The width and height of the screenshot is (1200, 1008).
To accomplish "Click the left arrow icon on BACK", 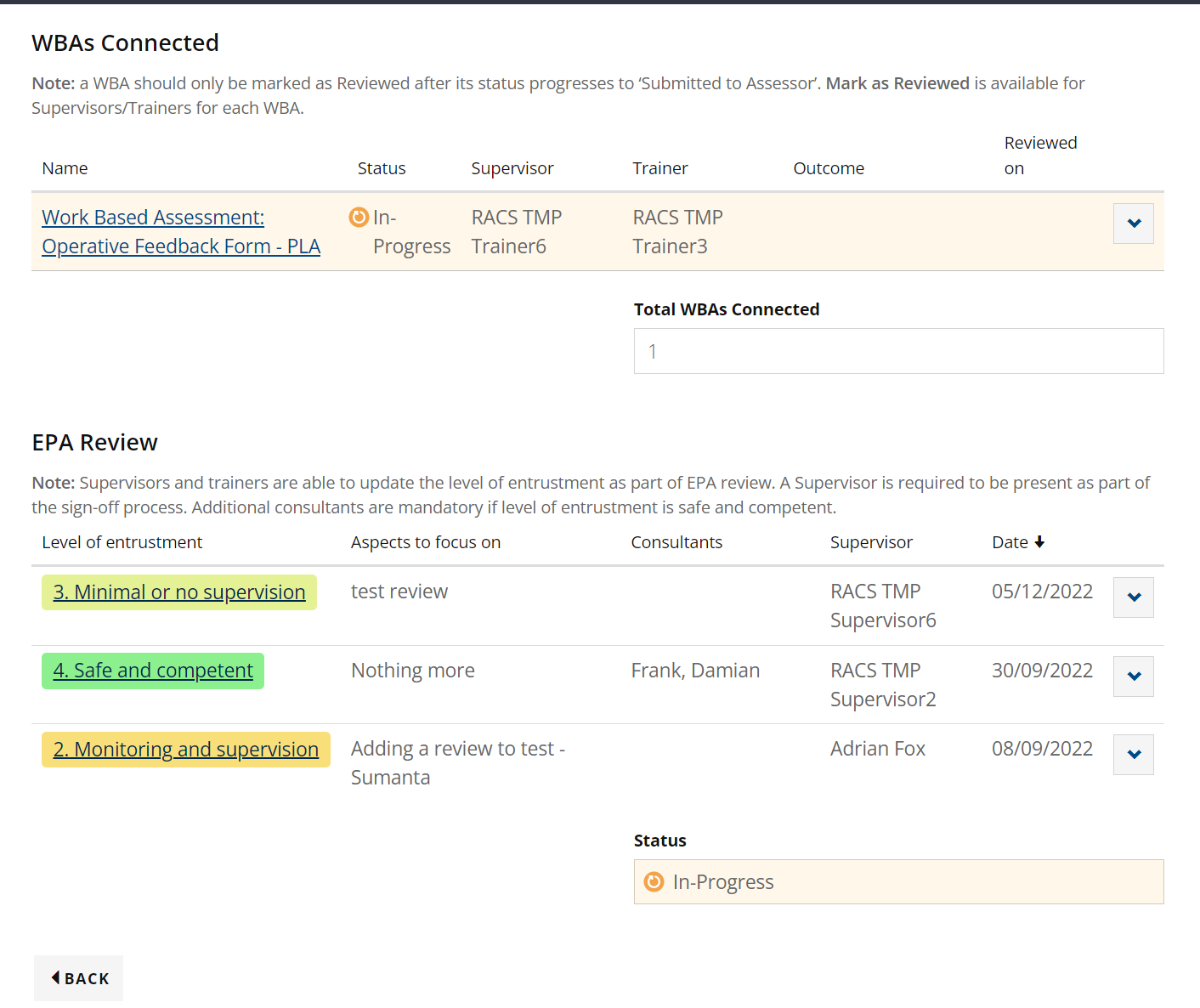I will [55, 978].
